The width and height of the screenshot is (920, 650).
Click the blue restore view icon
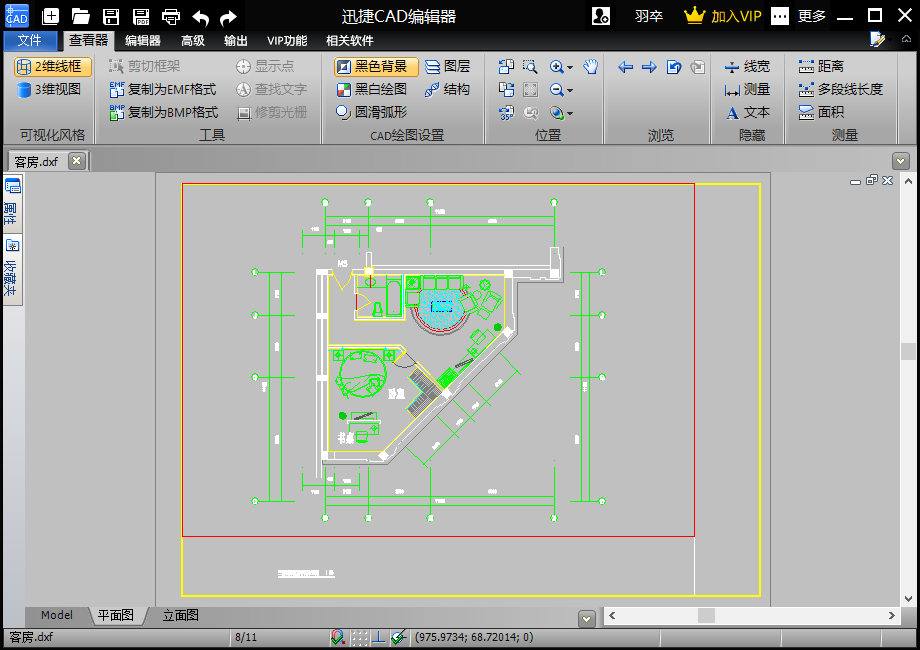click(674, 67)
